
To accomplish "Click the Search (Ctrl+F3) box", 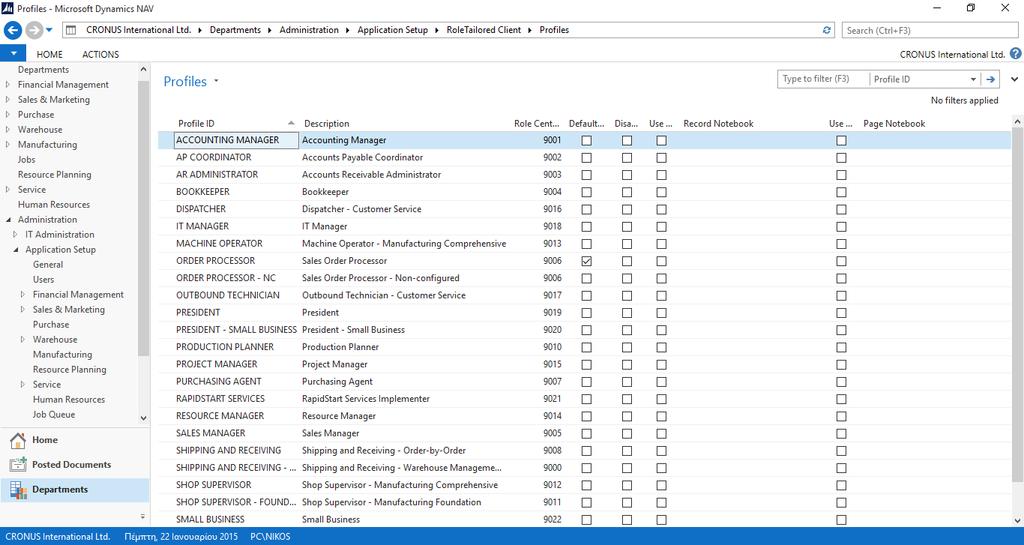I will point(930,30).
